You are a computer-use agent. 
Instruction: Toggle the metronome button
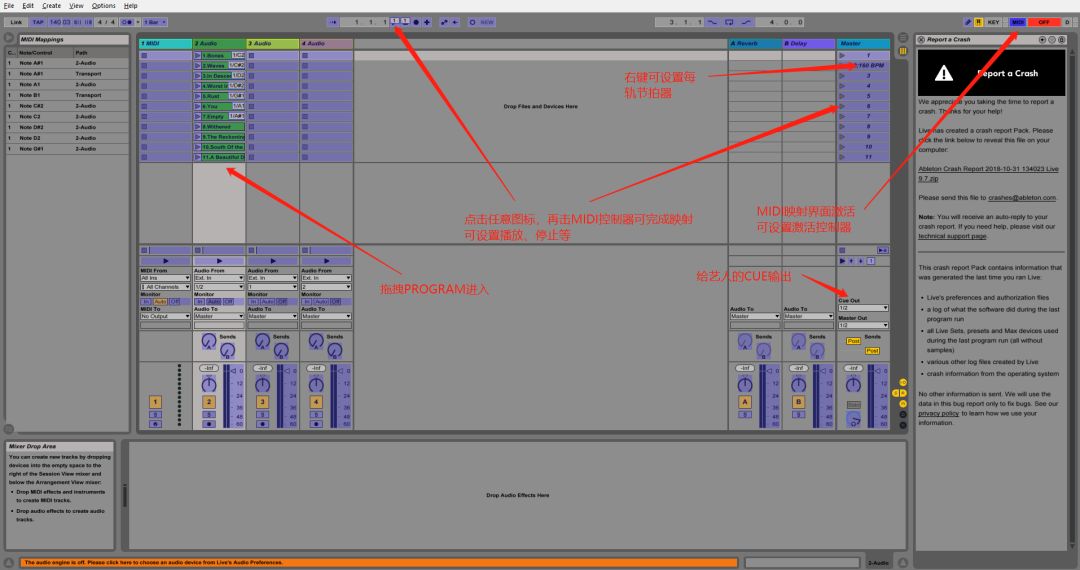(x=127, y=22)
